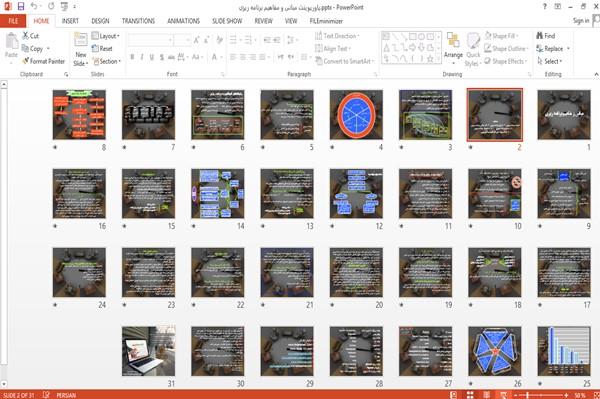Expand the Layout dropdown
The height and width of the screenshot is (399, 600).
point(106,36)
